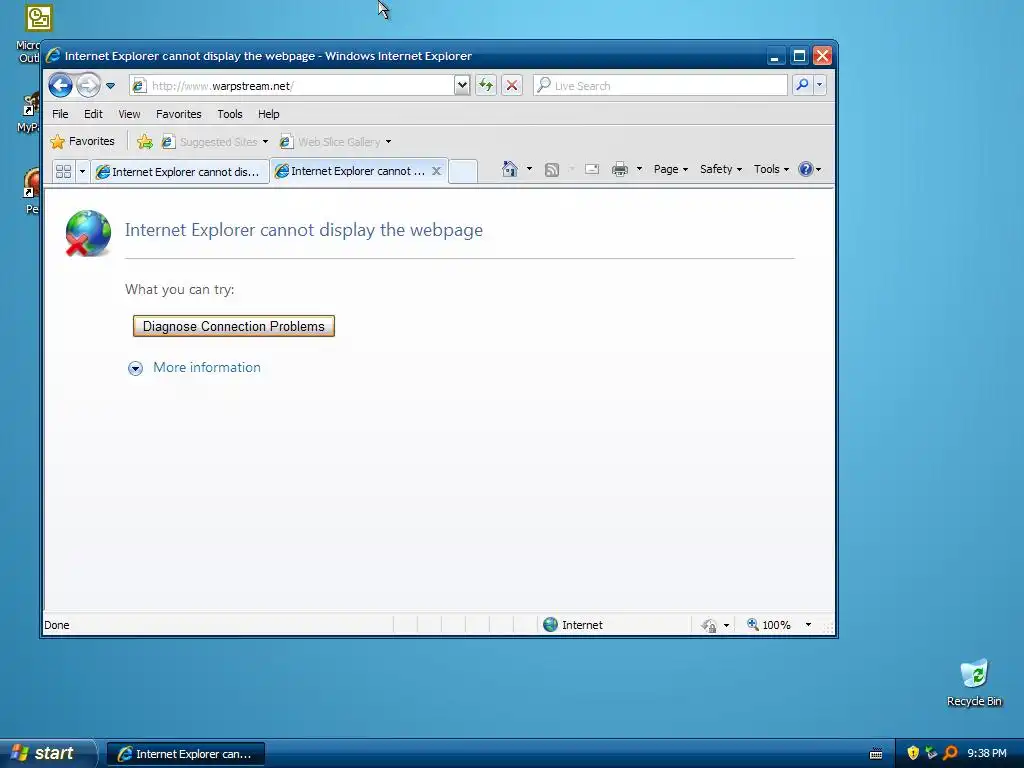
Task: Click the red Stop loading icon
Action: (512, 86)
